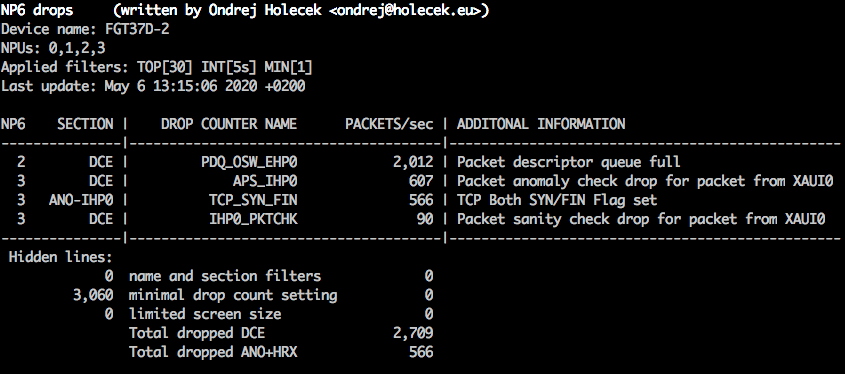Image resolution: width=845 pixels, height=374 pixels.
Task: Click the ADDITONAL INFORMATION column header
Action: coord(541,124)
